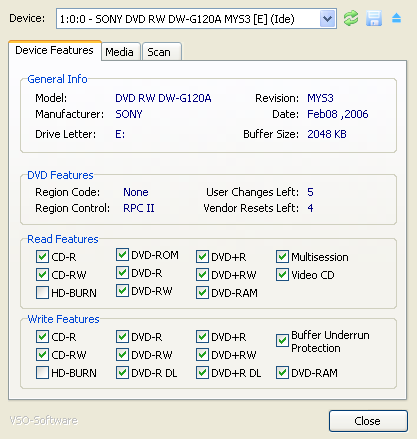This screenshot has width=417, height=439.
Task: Click the revision value MYS3
Action: click(x=320, y=98)
